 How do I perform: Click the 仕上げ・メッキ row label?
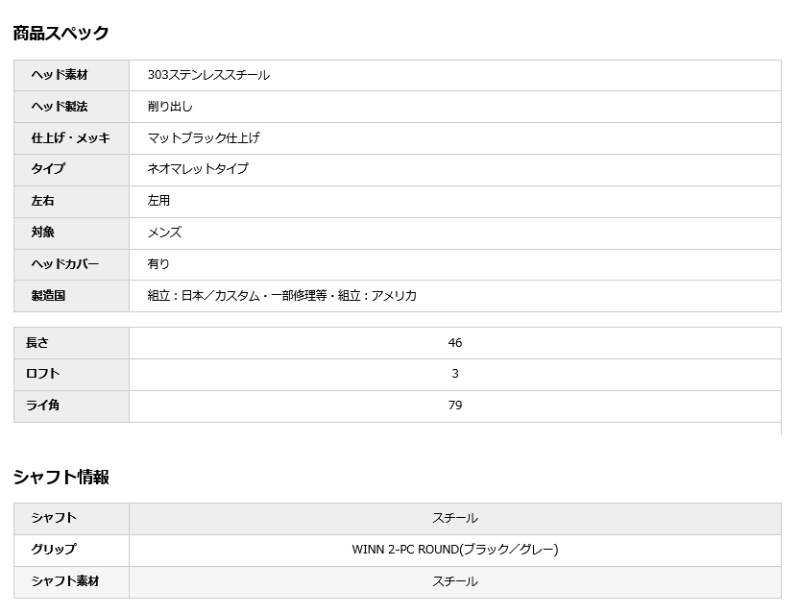[x=71, y=138]
